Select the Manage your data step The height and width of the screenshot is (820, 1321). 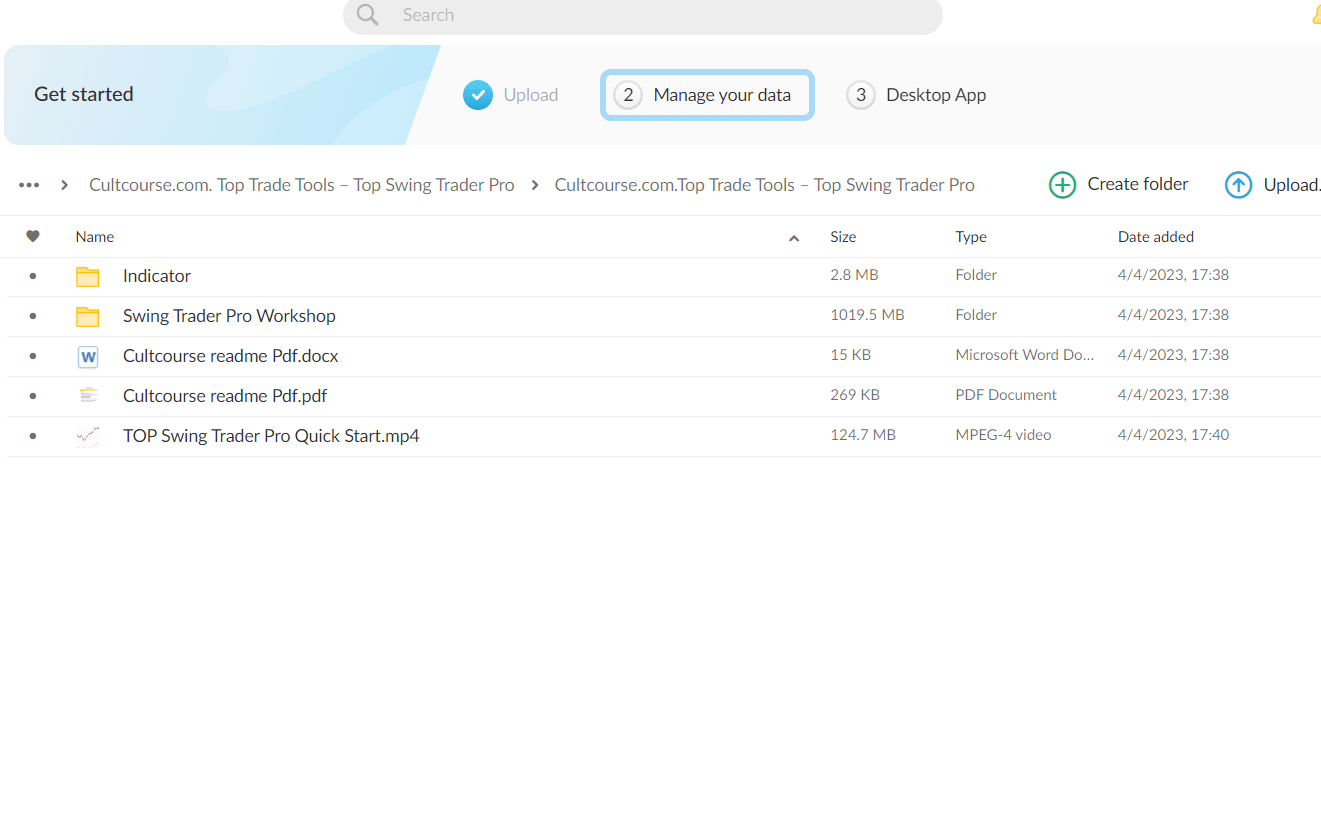point(707,95)
